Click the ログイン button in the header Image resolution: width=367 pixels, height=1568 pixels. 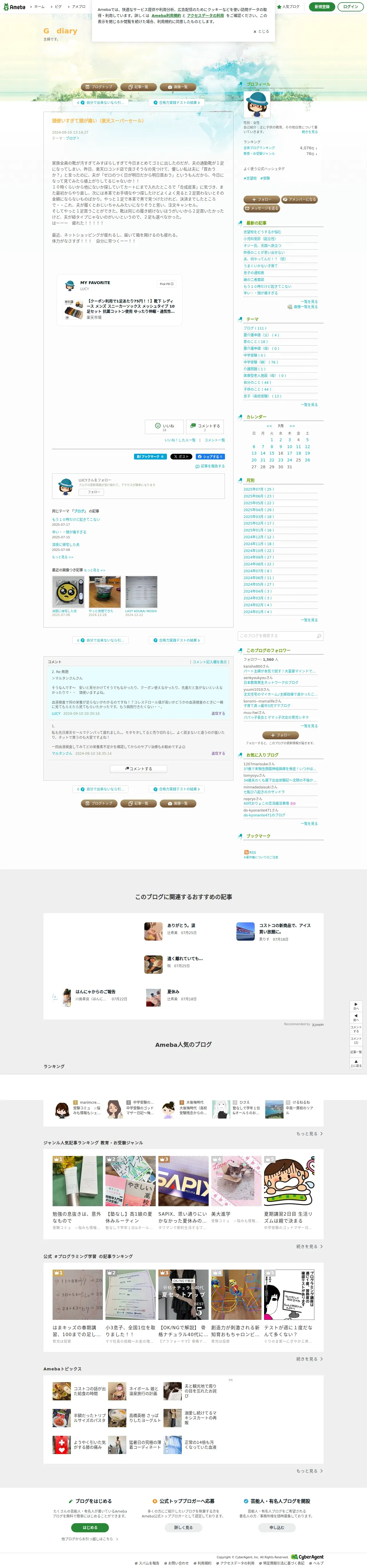point(350,7)
